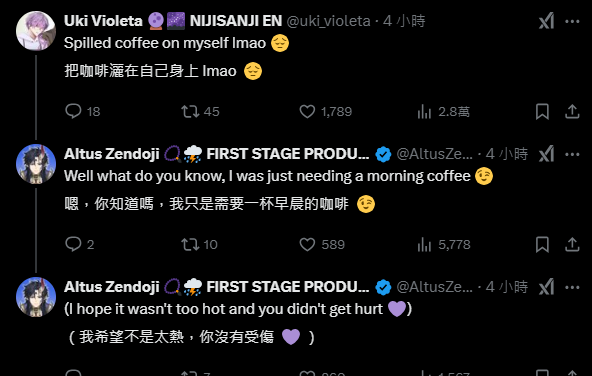View analytics for tweet with 2.8萬 views

(x=424, y=112)
